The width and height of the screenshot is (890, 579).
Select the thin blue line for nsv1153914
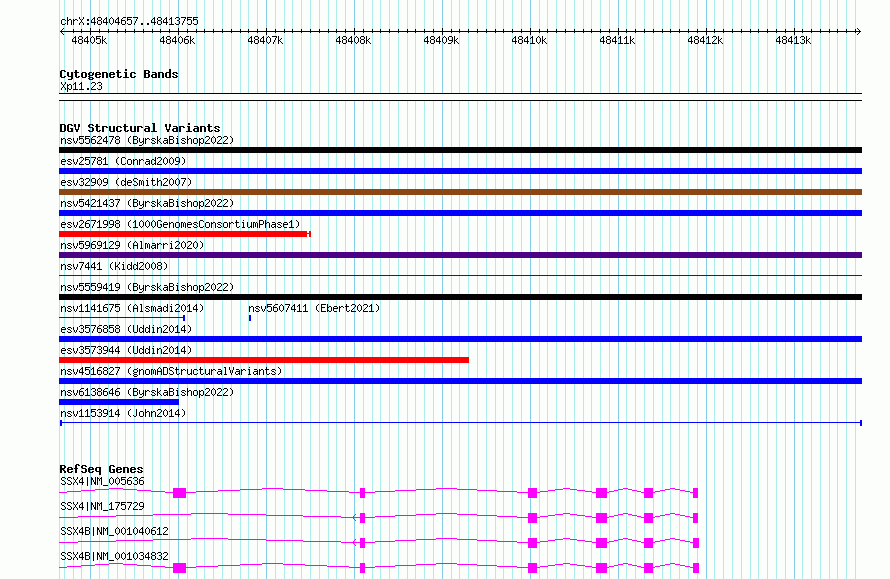coord(461,423)
